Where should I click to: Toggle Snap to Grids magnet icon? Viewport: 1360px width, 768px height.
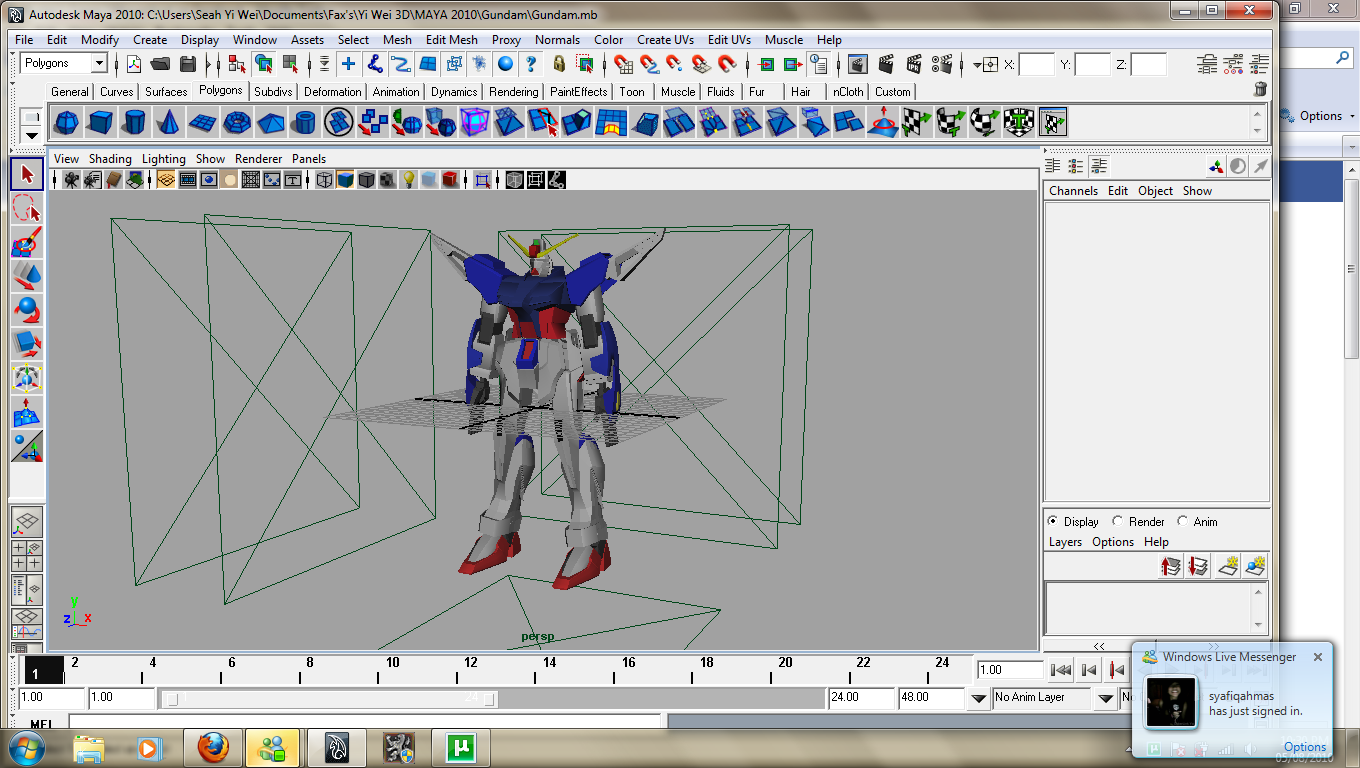623,64
